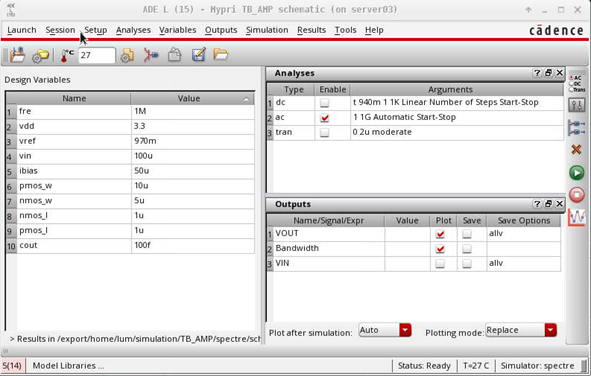Viewport: 591px width, 376px height.
Task: Click help icon in Analyses panel header
Action: pos(537,73)
